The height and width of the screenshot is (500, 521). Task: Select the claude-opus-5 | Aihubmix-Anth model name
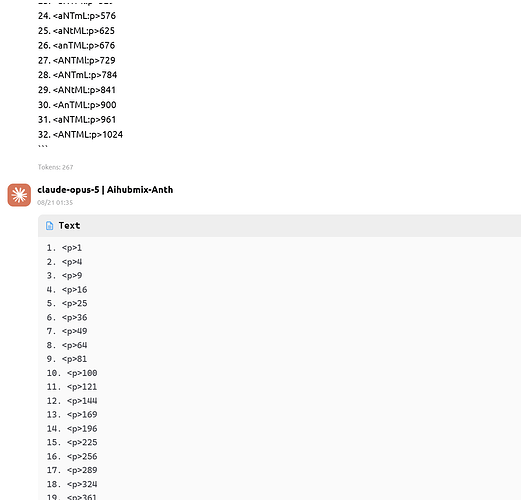[105, 190]
